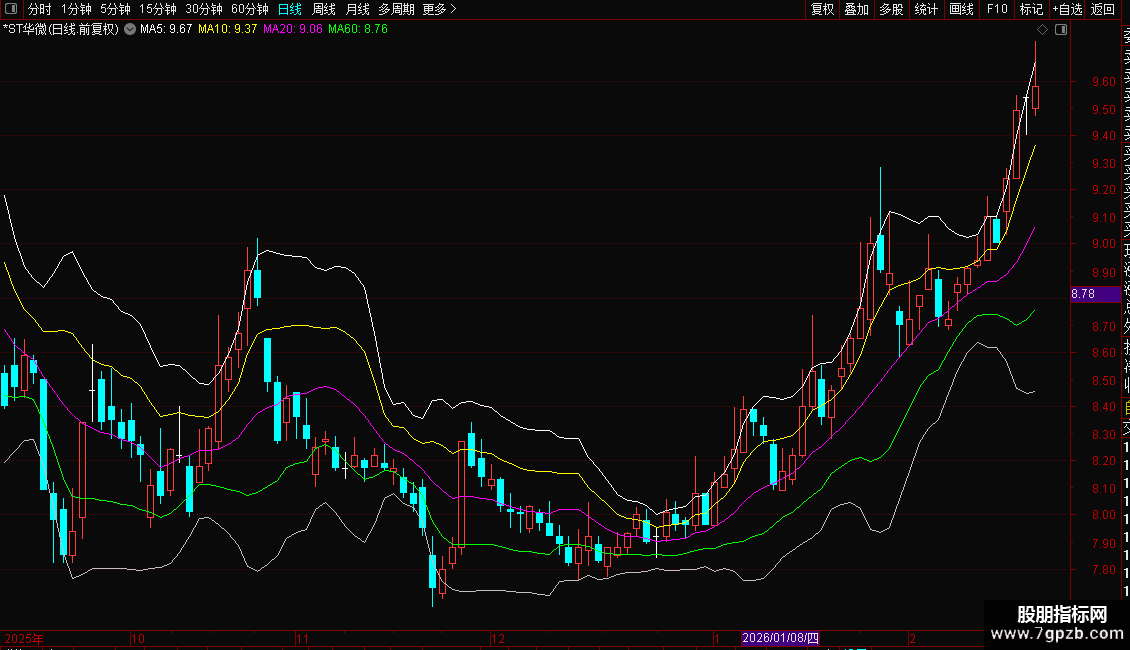Open the www.7gpzb.com watermark link
Screen dimensions: 1130x650
tap(1056, 633)
